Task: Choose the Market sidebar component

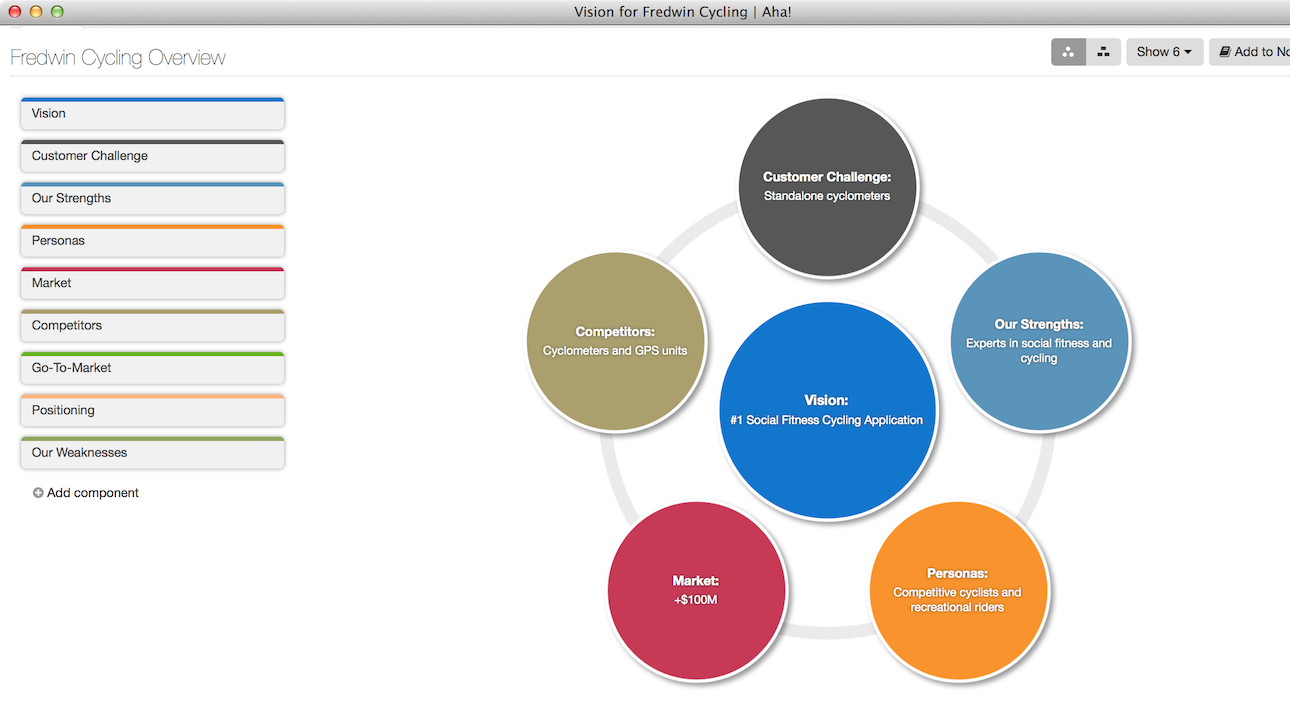Action: pyautogui.click(x=152, y=283)
